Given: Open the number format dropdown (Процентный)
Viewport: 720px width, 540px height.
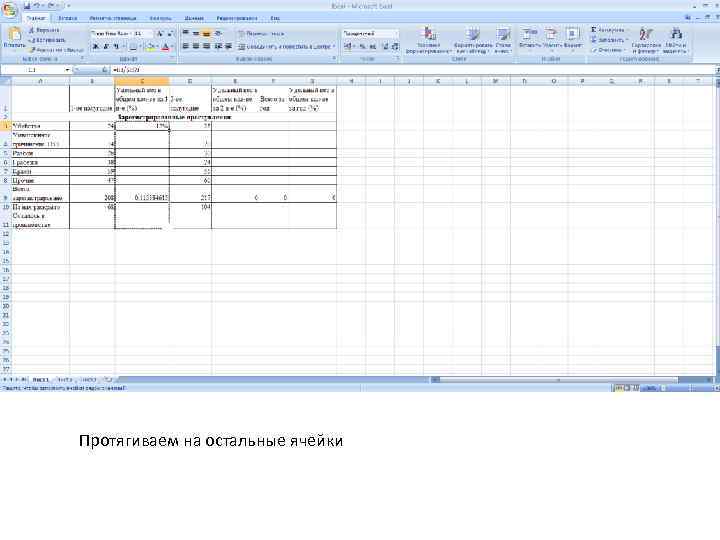Looking at the screenshot, I should point(370,34).
